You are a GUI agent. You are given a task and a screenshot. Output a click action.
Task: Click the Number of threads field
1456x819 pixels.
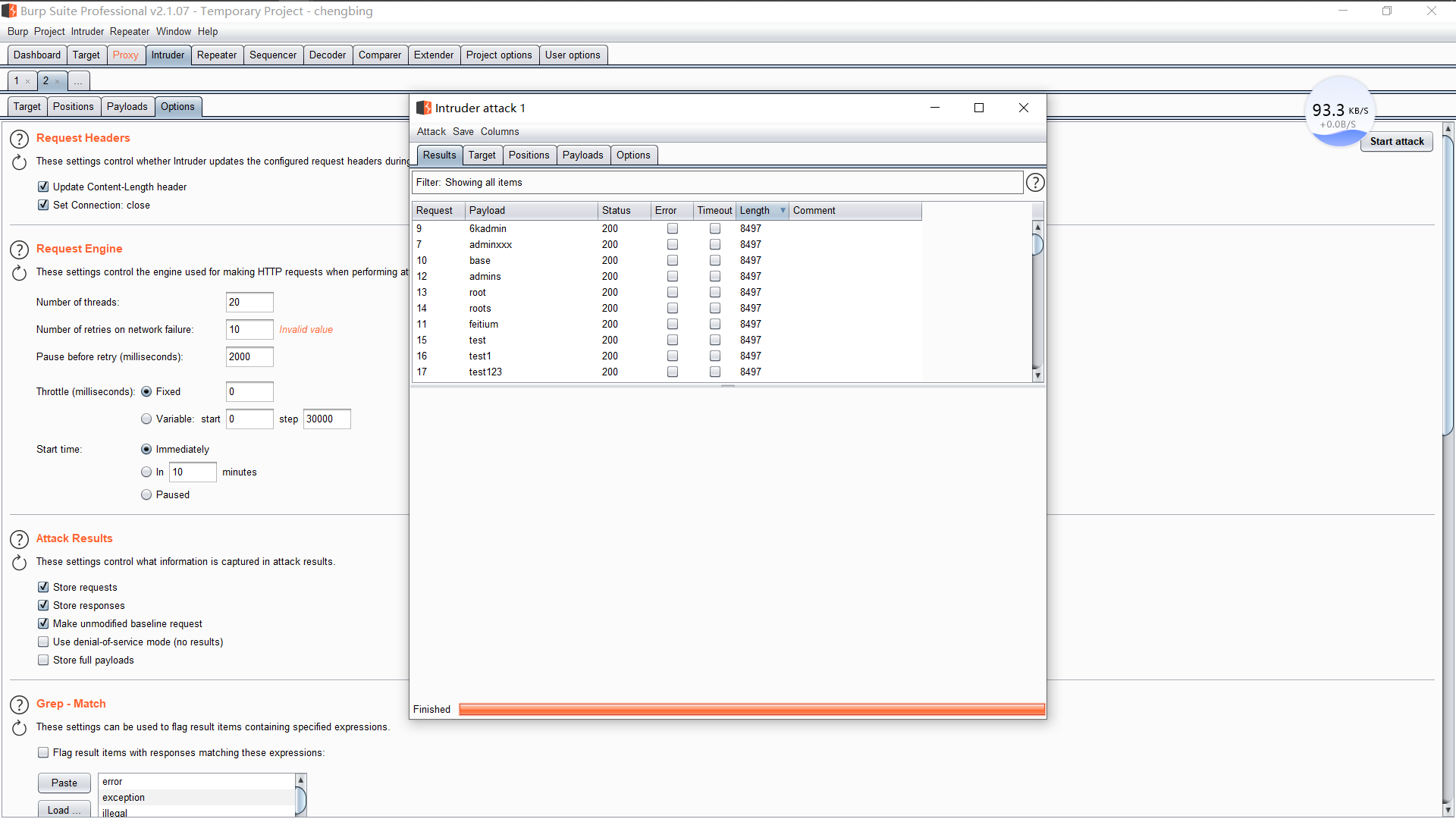coord(249,303)
